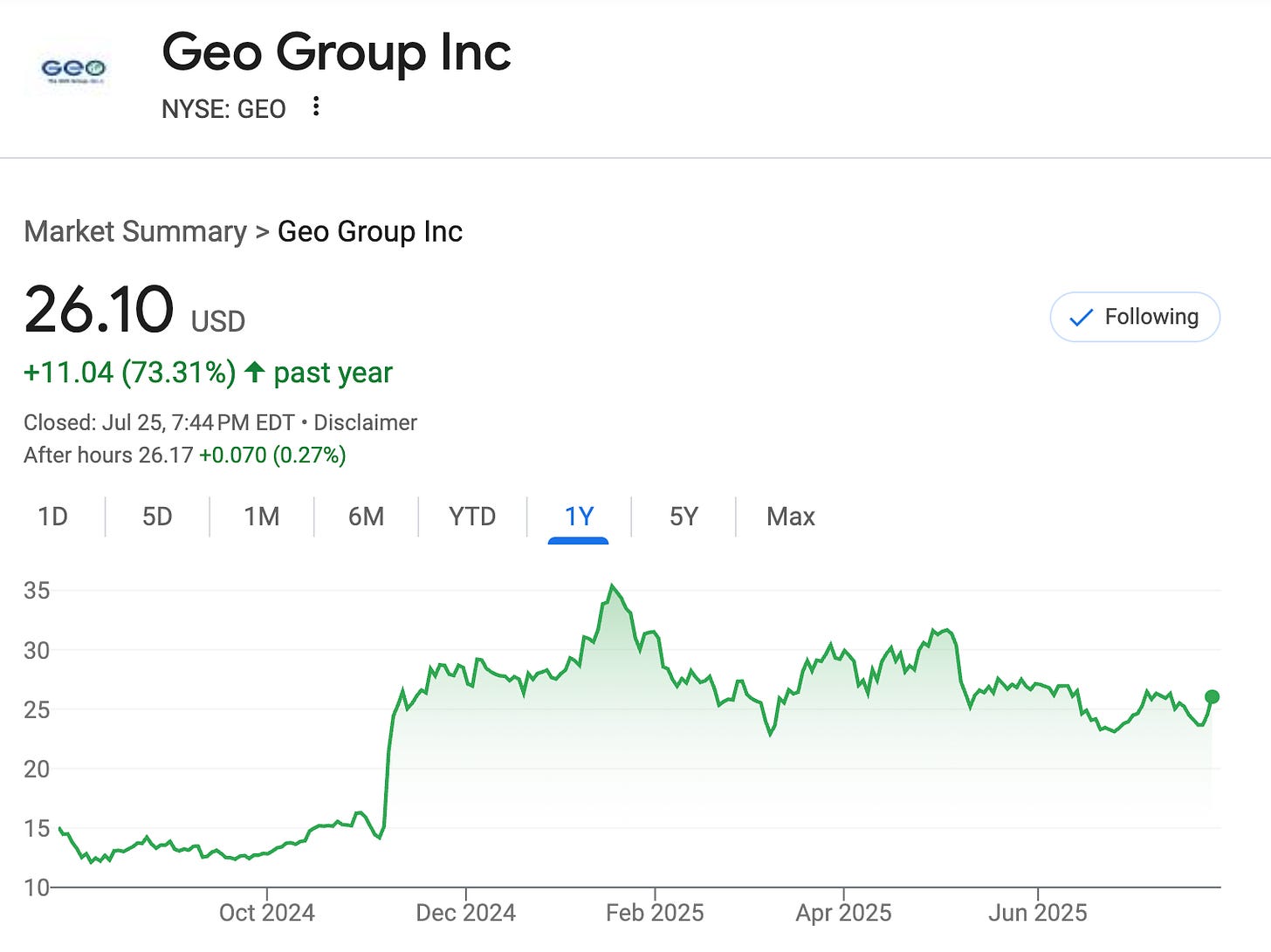
Task: Switch to the 1M range tab
Action: click(262, 517)
